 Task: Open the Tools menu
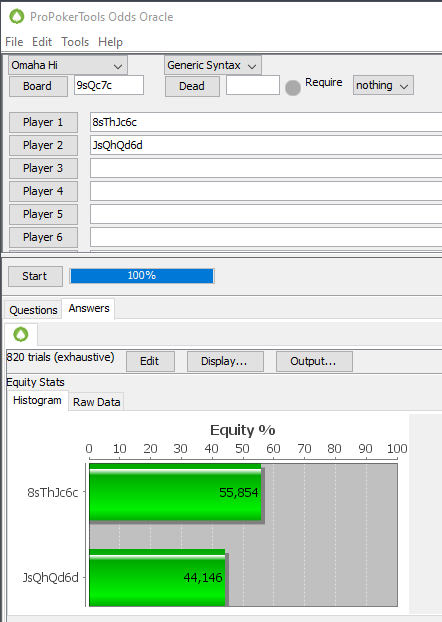click(x=75, y=42)
